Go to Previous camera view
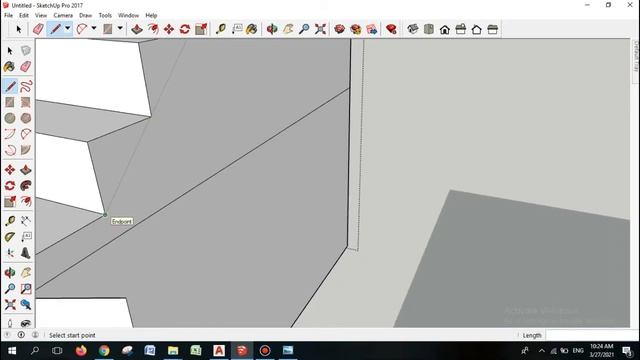This screenshot has height=360, width=640. pos(26,304)
